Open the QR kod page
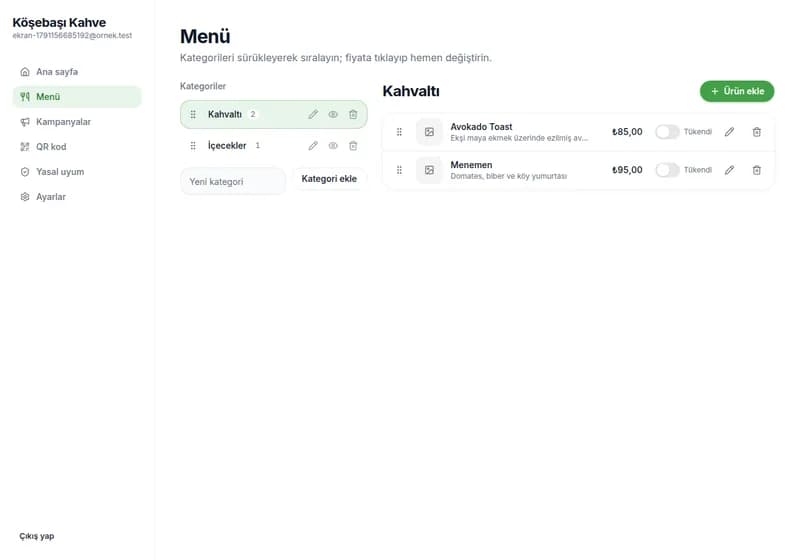The width and height of the screenshot is (800, 560). 77,147
